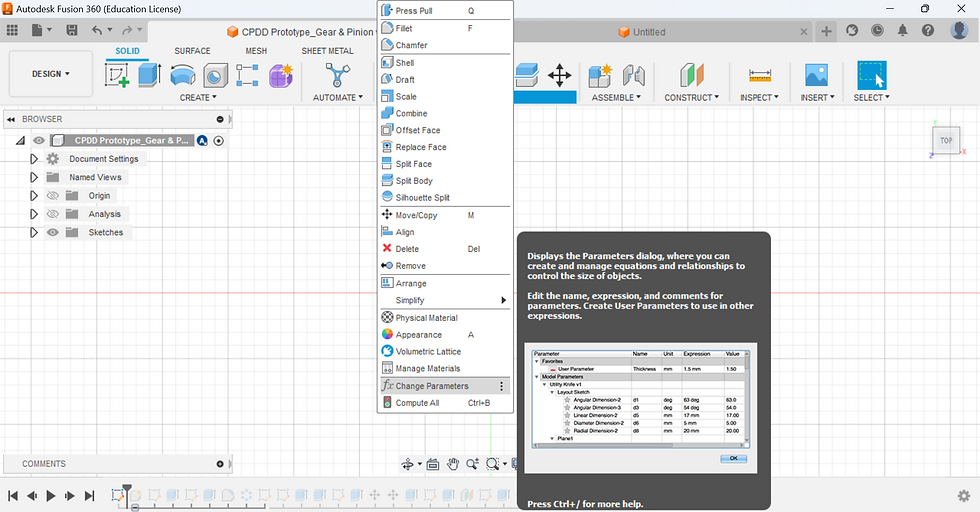
Task: Open the notifications bell
Action: click(902, 30)
